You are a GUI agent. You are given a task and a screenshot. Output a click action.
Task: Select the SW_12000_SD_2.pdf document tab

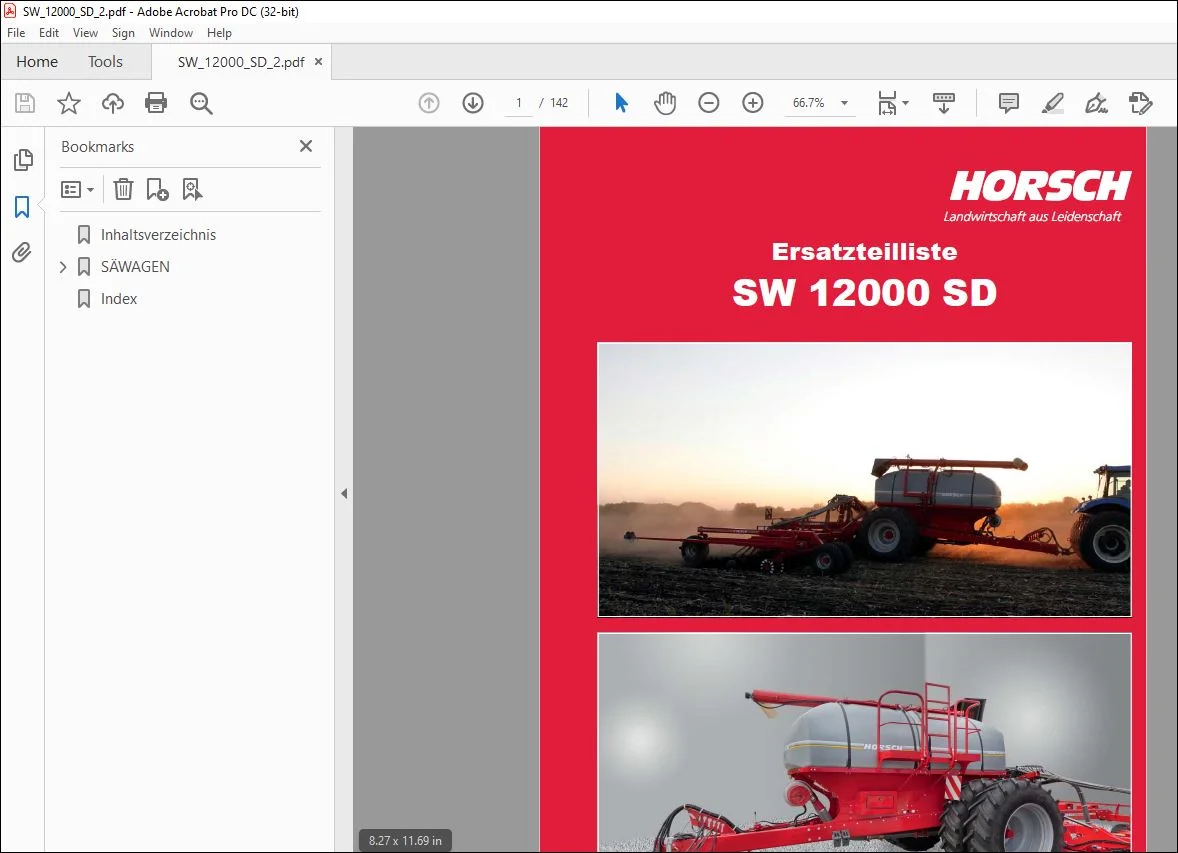pos(241,62)
